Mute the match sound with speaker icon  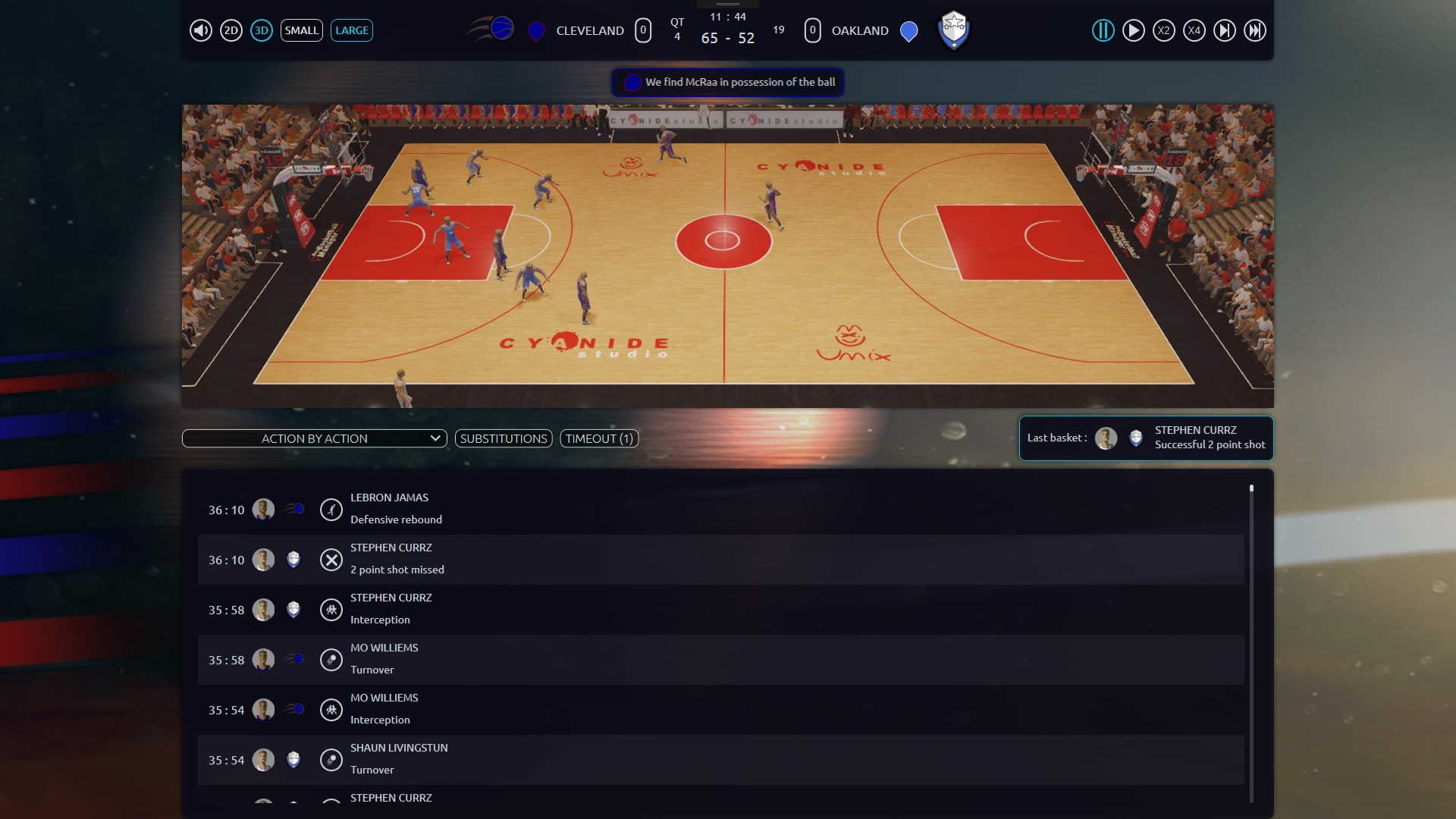(x=200, y=30)
